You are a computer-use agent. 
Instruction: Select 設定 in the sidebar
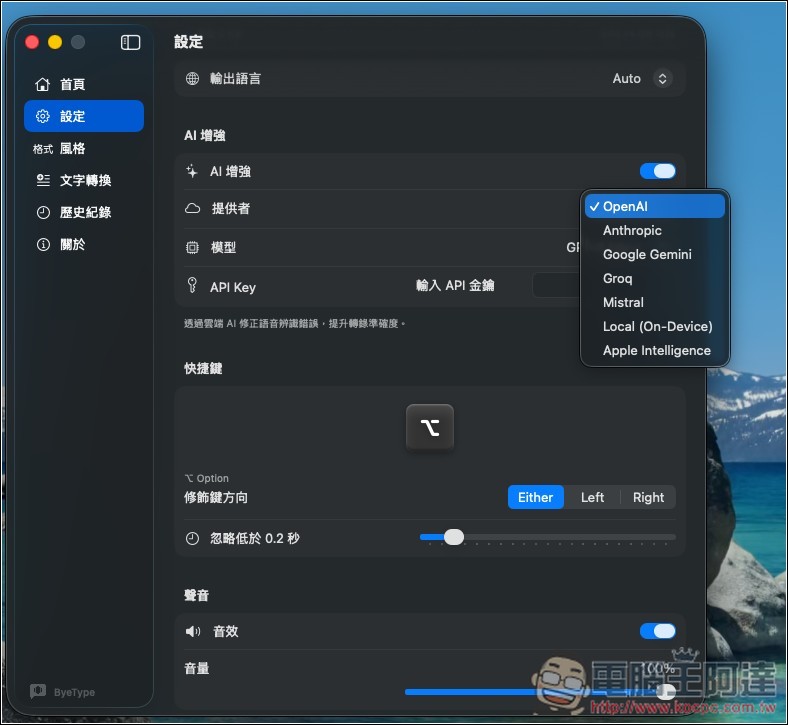84,116
